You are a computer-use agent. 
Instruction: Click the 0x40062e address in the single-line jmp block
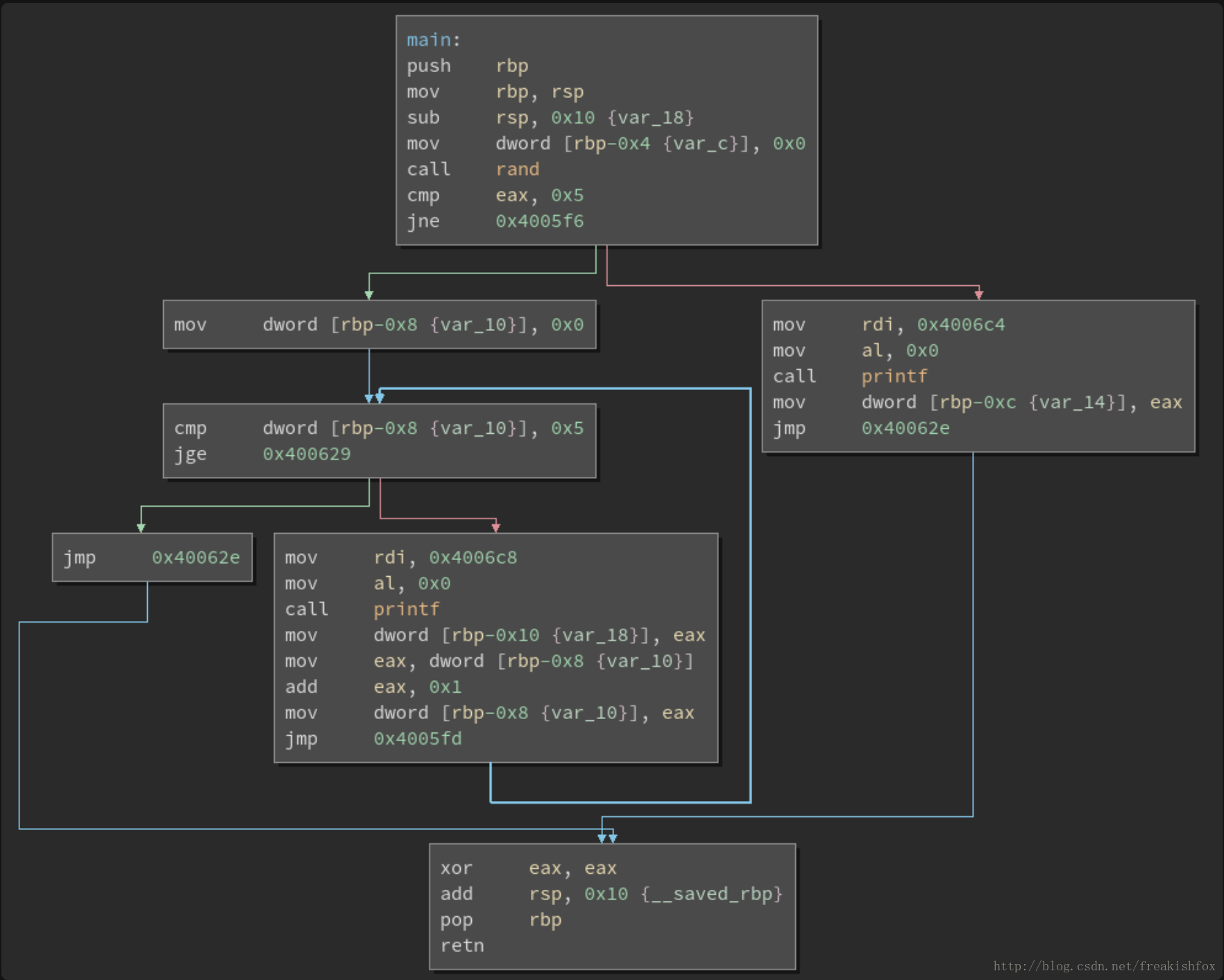coord(196,558)
